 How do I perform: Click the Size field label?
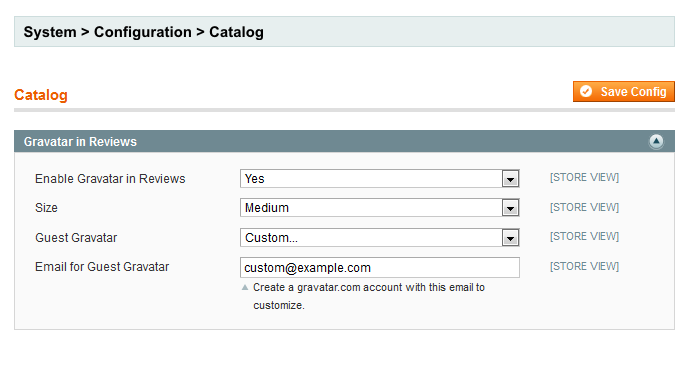[46, 208]
